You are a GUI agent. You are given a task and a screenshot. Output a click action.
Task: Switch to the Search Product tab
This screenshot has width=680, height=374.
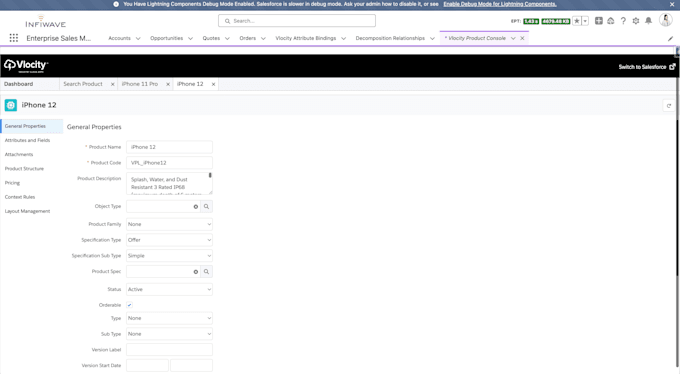point(83,84)
